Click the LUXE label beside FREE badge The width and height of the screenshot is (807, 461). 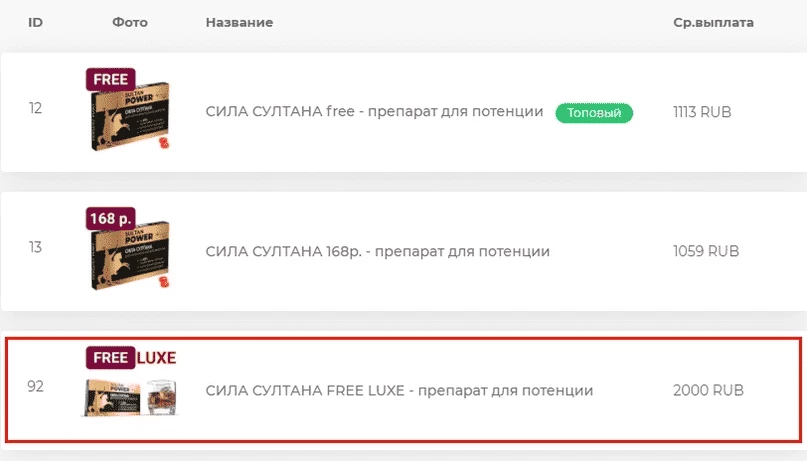(156, 358)
